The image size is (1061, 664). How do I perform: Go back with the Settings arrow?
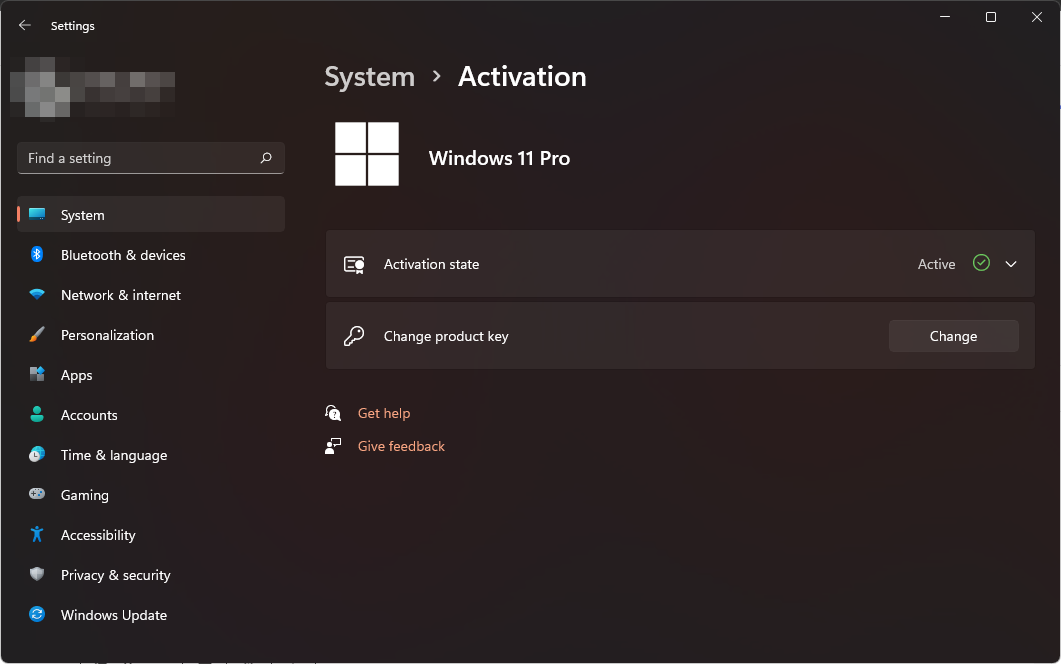(25, 25)
